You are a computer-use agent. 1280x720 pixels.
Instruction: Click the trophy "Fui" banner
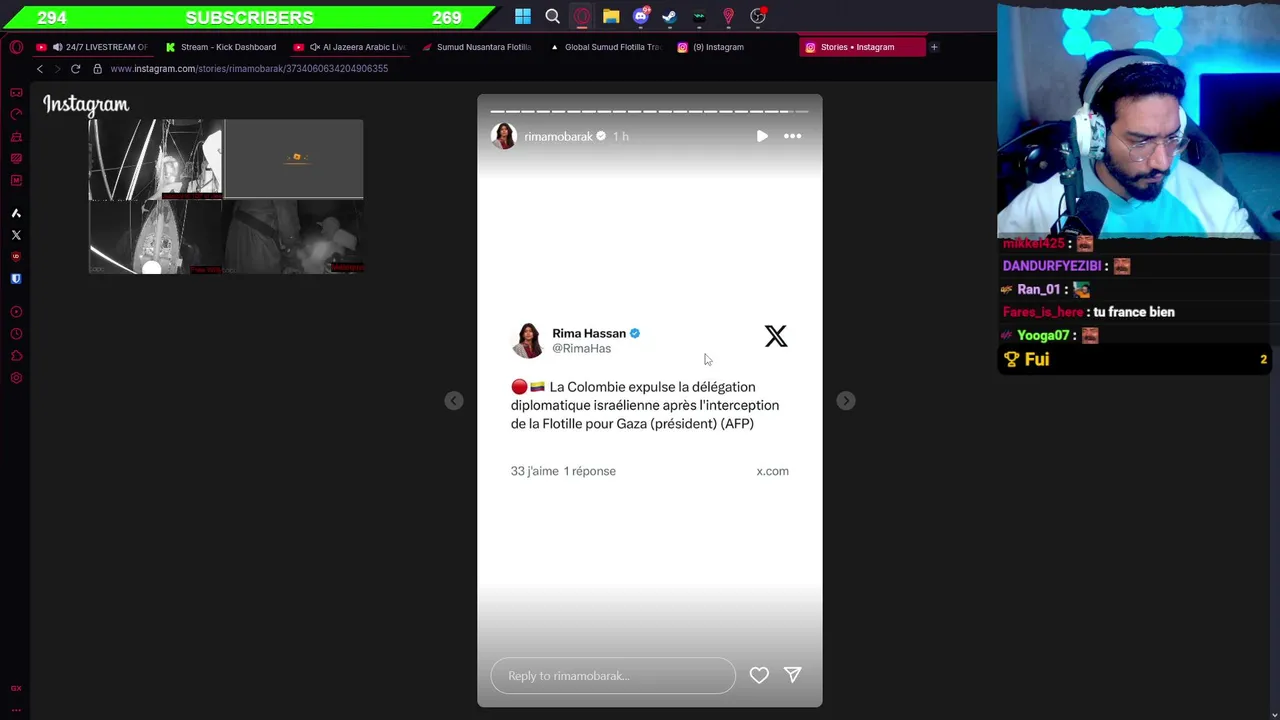(x=1134, y=360)
